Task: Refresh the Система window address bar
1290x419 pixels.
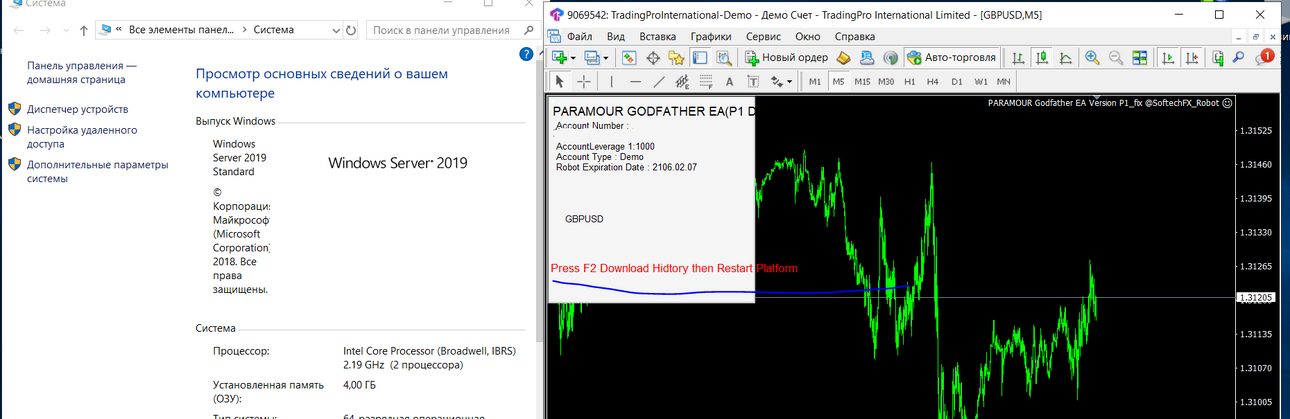Action: click(x=350, y=30)
